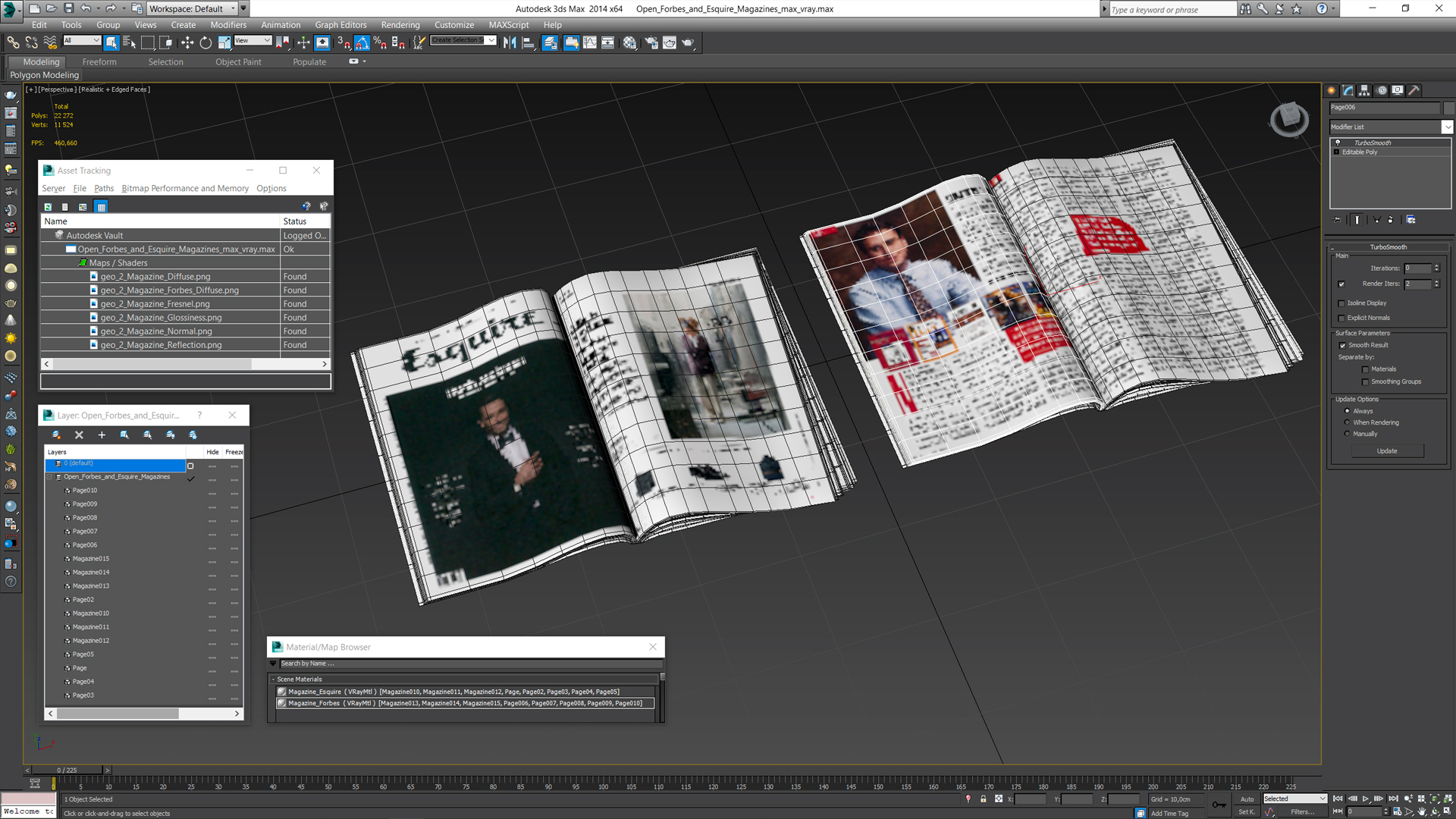1456x819 pixels.
Task: Select the Manually update option
Action: 1347,434
